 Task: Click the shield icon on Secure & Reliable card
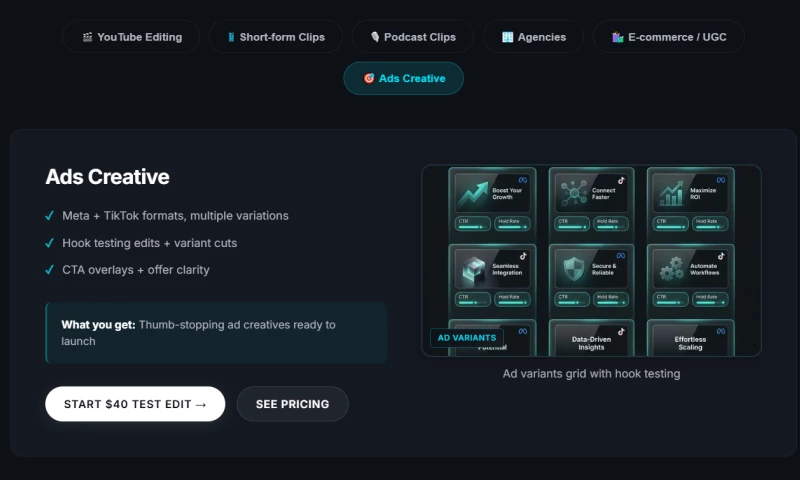[x=576, y=269]
